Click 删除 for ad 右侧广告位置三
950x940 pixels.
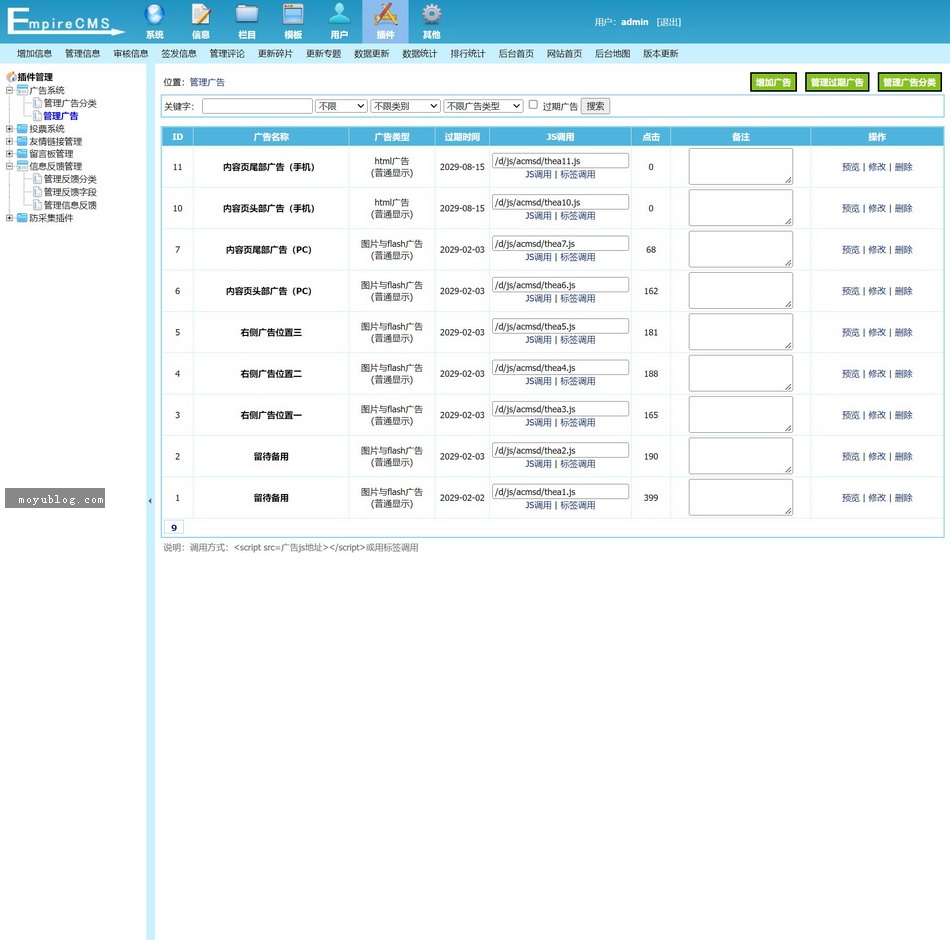tap(903, 332)
